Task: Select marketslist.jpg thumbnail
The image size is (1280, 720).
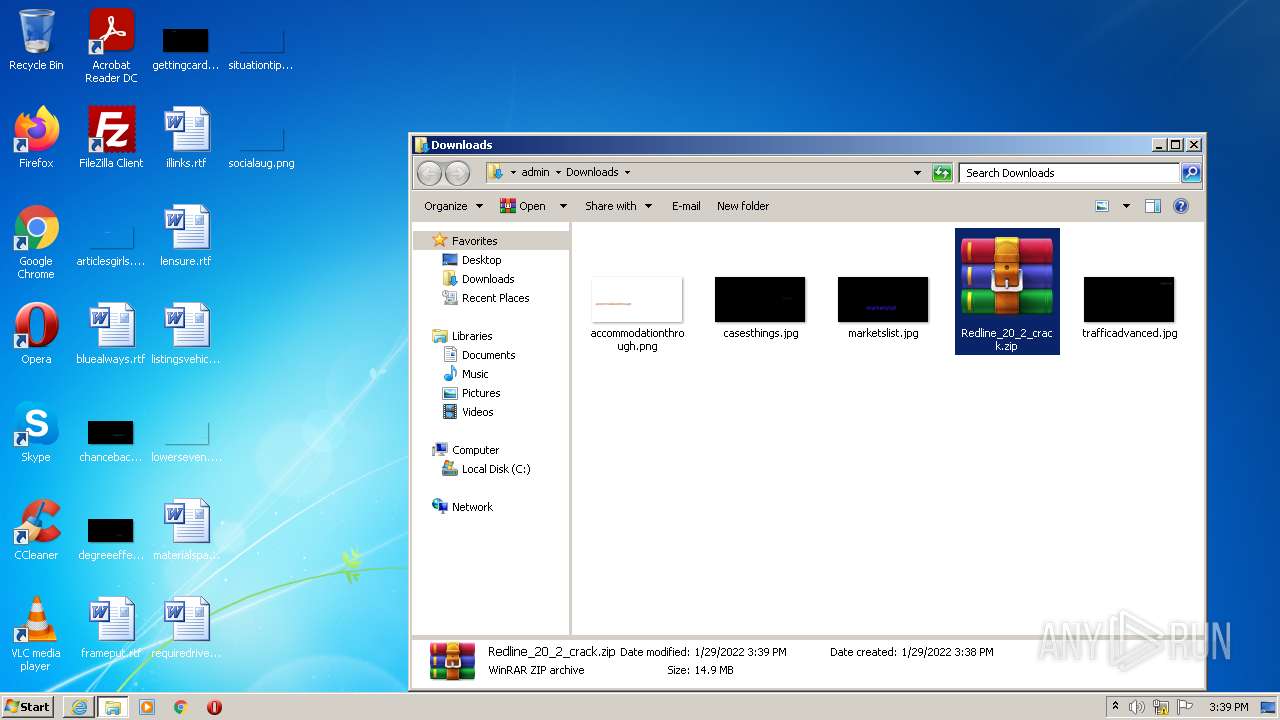Action: (883, 308)
